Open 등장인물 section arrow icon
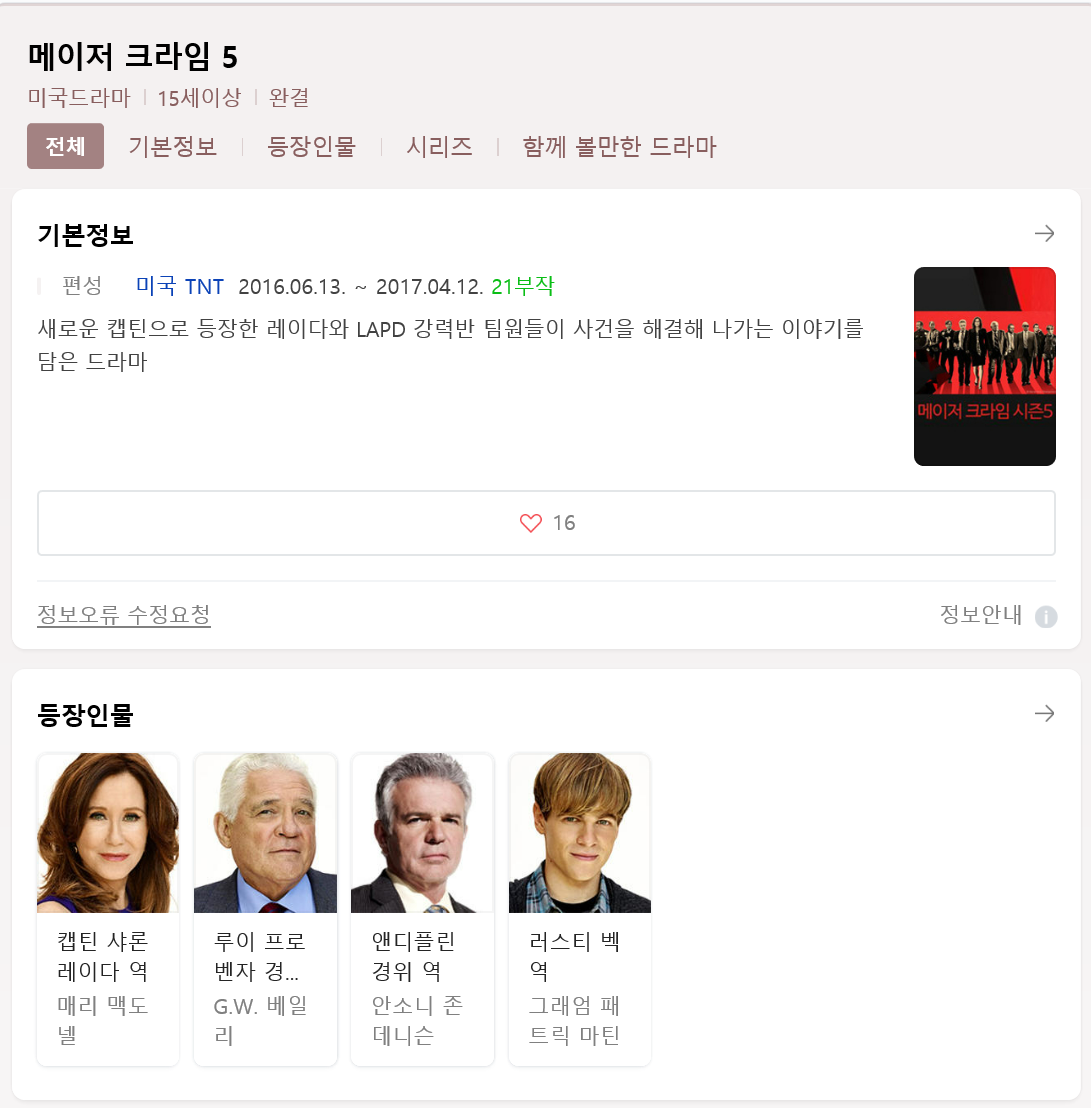 coord(1044,714)
